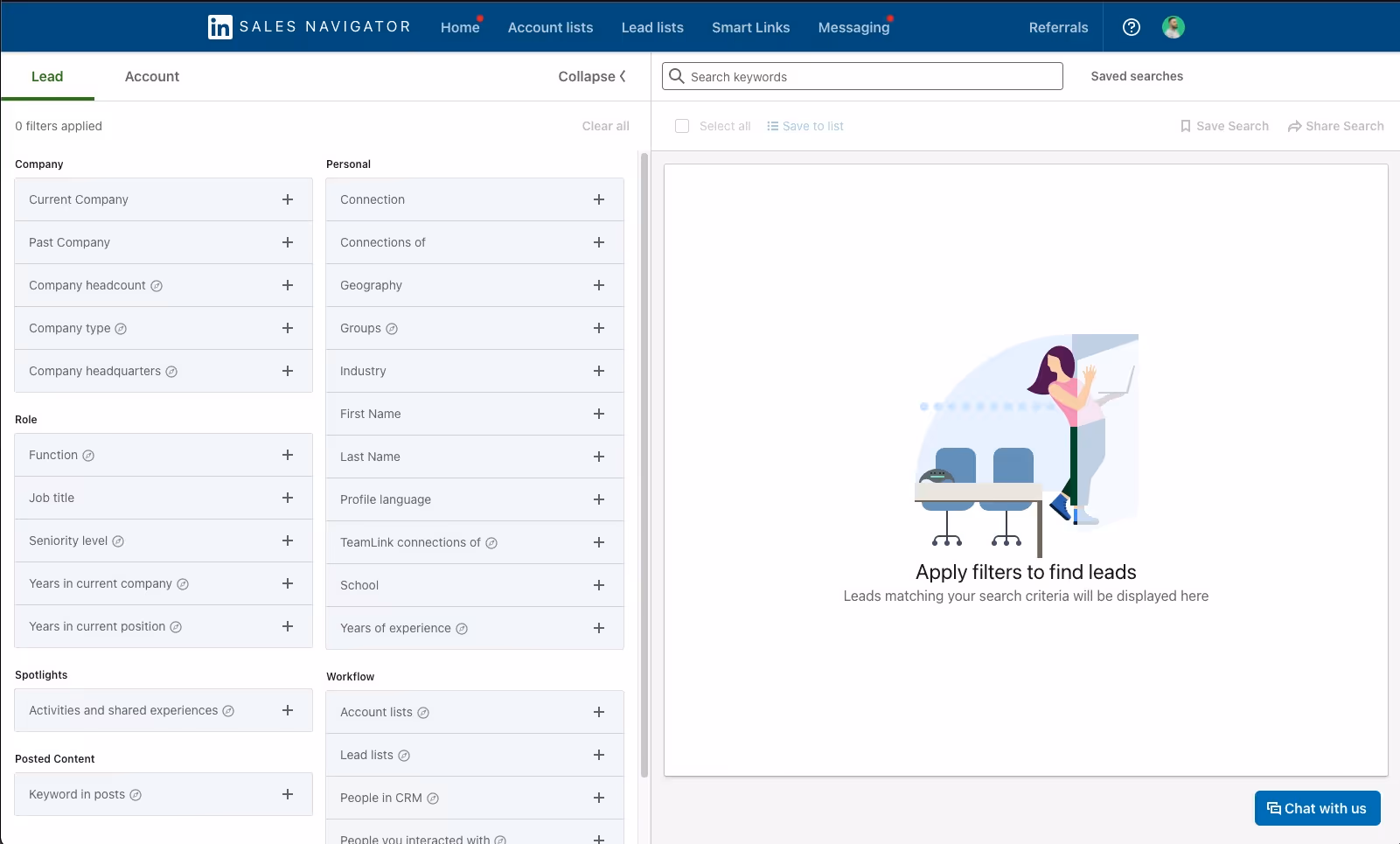Collapse the filters panel

coord(592,76)
